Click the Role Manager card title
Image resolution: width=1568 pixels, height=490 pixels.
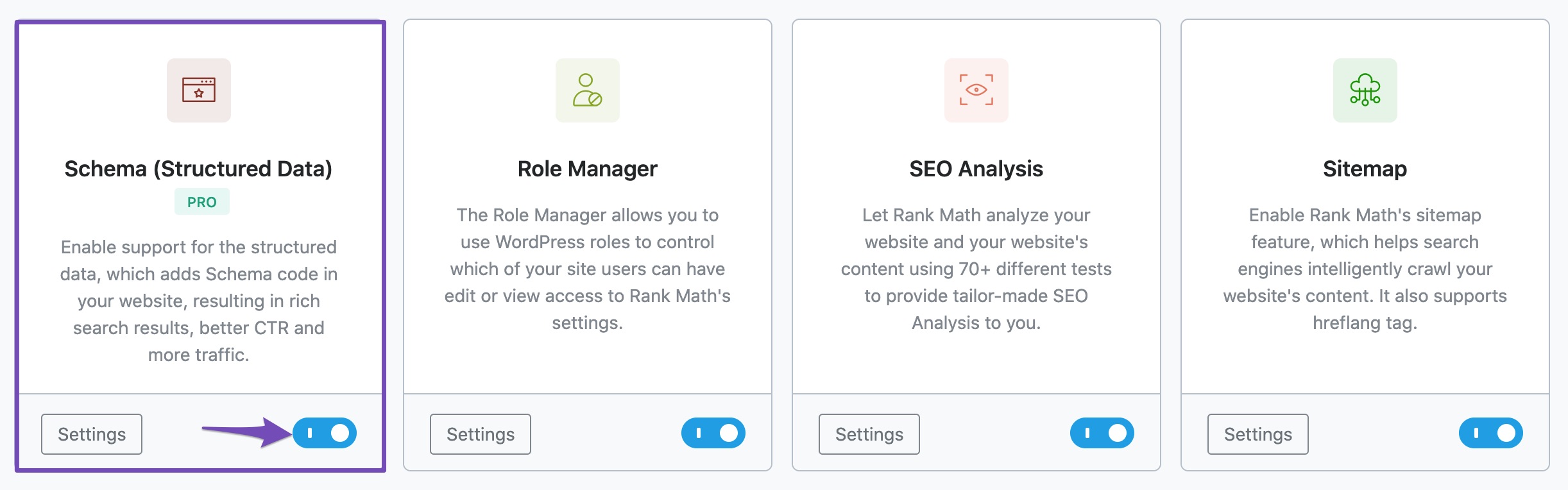click(x=588, y=169)
